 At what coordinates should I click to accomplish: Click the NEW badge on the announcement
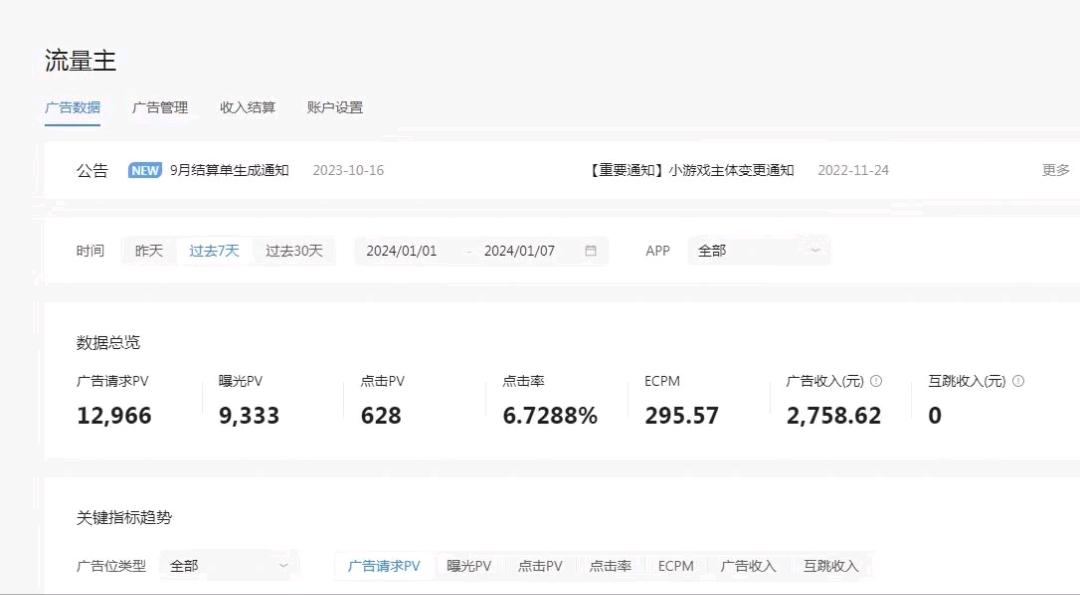[145, 170]
